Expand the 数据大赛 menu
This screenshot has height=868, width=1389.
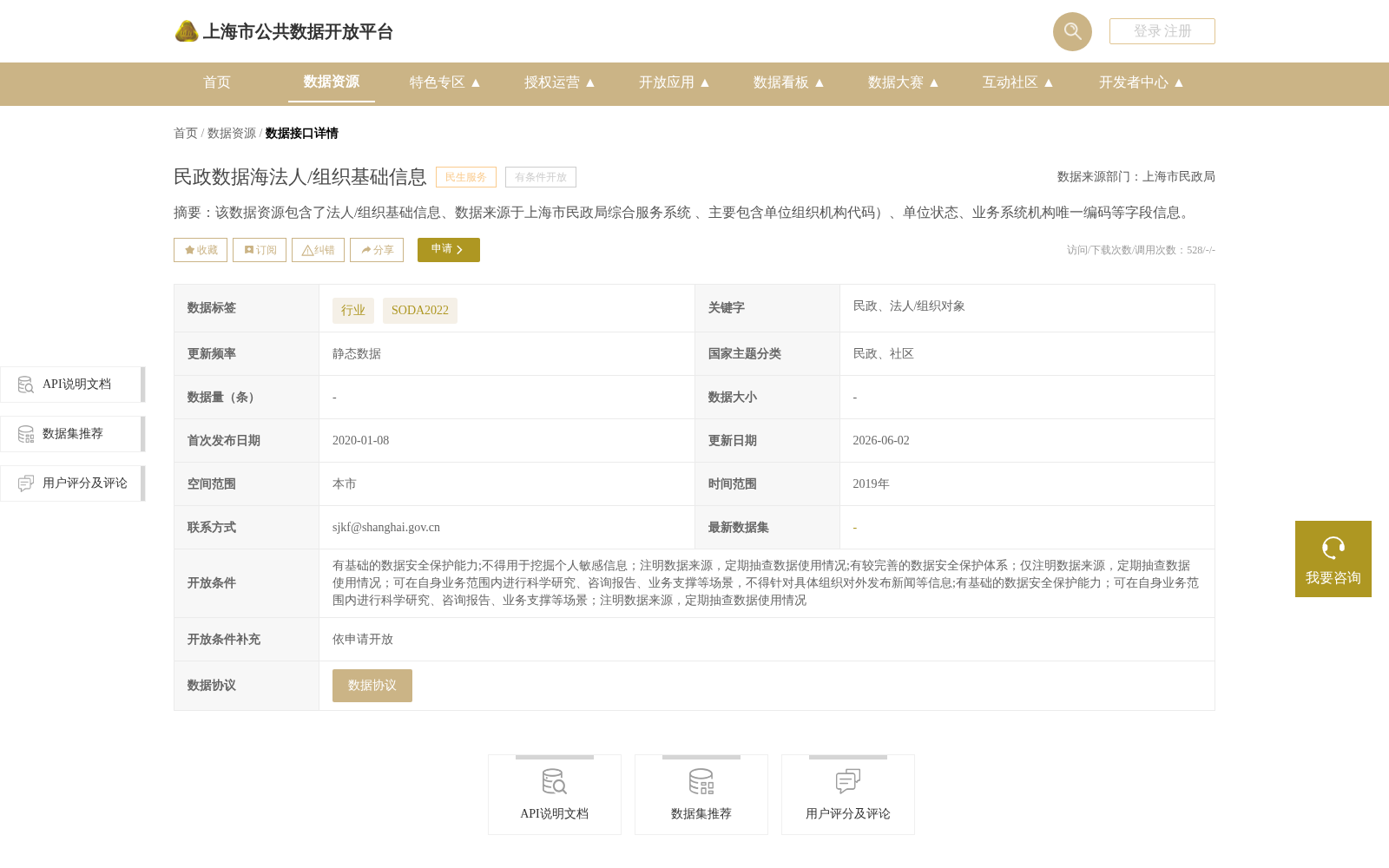pyautogui.click(x=904, y=82)
